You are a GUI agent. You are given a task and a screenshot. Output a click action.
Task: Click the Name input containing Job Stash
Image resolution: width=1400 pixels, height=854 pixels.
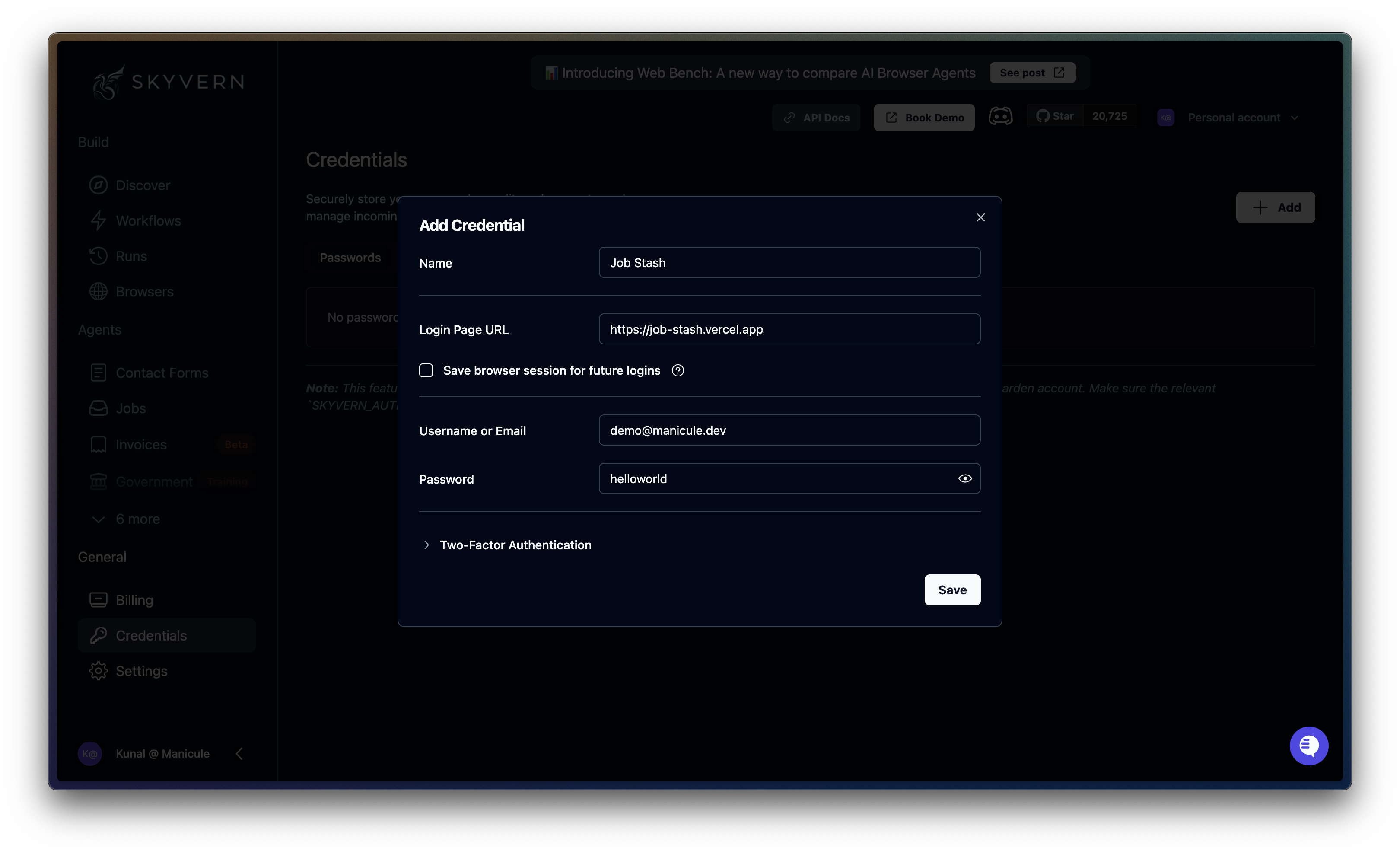(789, 262)
